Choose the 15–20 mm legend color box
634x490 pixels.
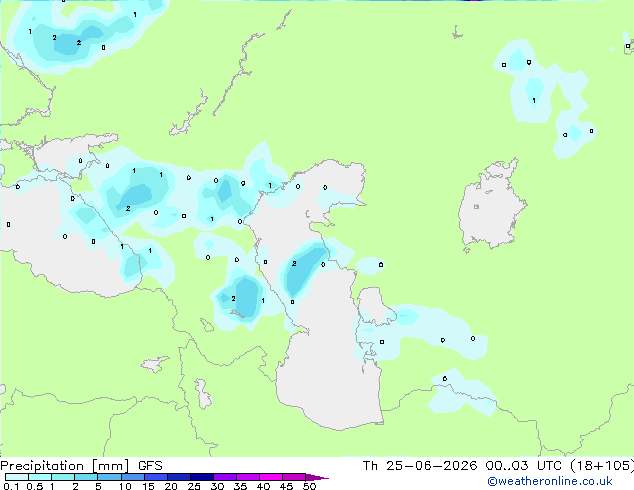[x=155, y=477]
